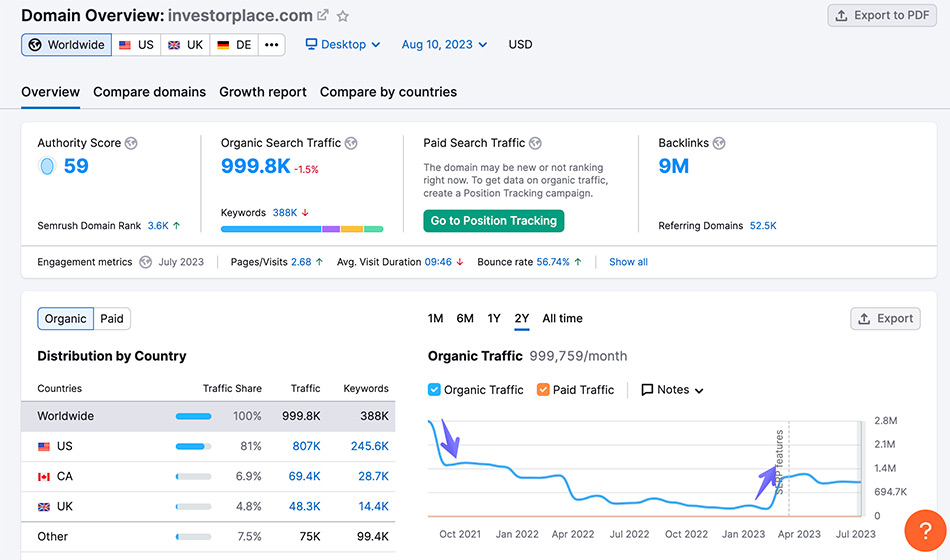Click the blue segment of keywords bar

point(271,229)
